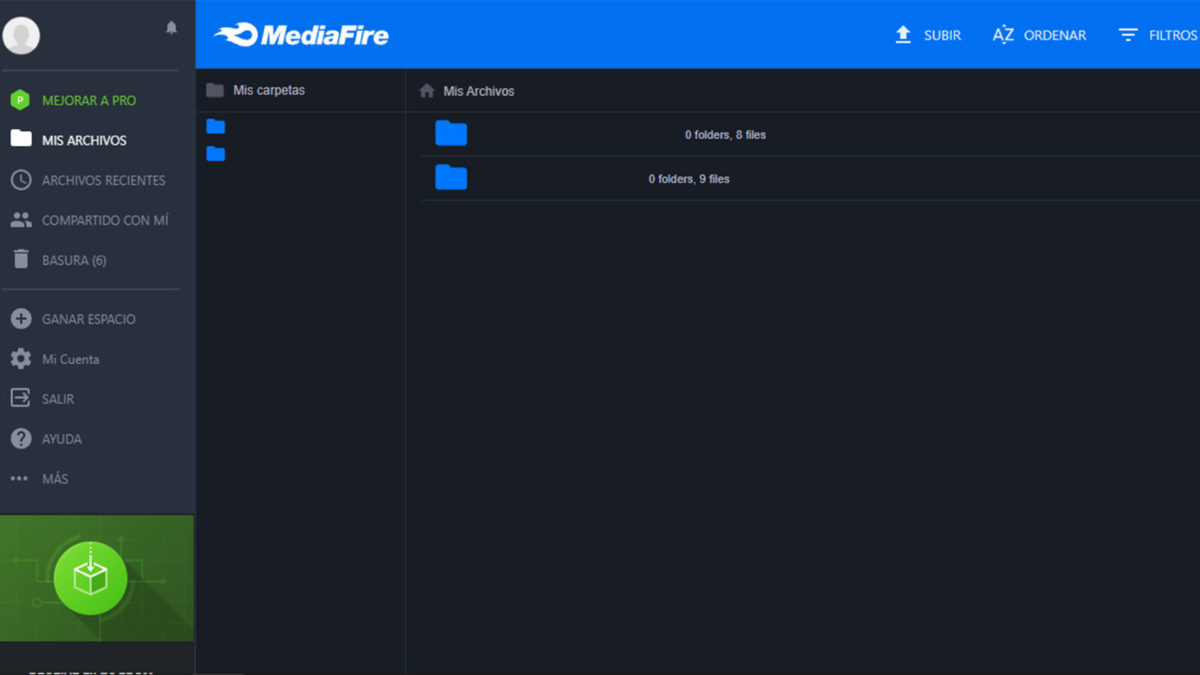Viewport: 1200px width, 675px height.
Task: Click the question mark help icon
Action: [x=20, y=438]
